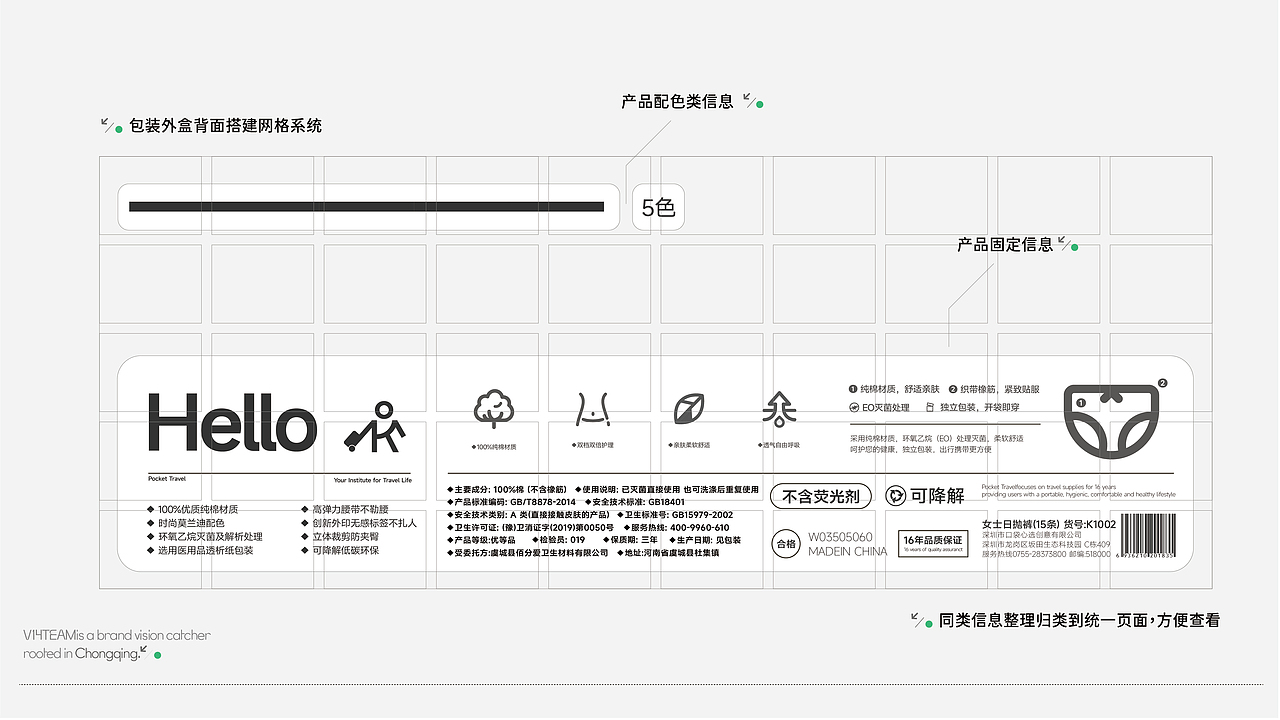
Task: Click 安全技术标准: GB18401
Action: [634, 502]
